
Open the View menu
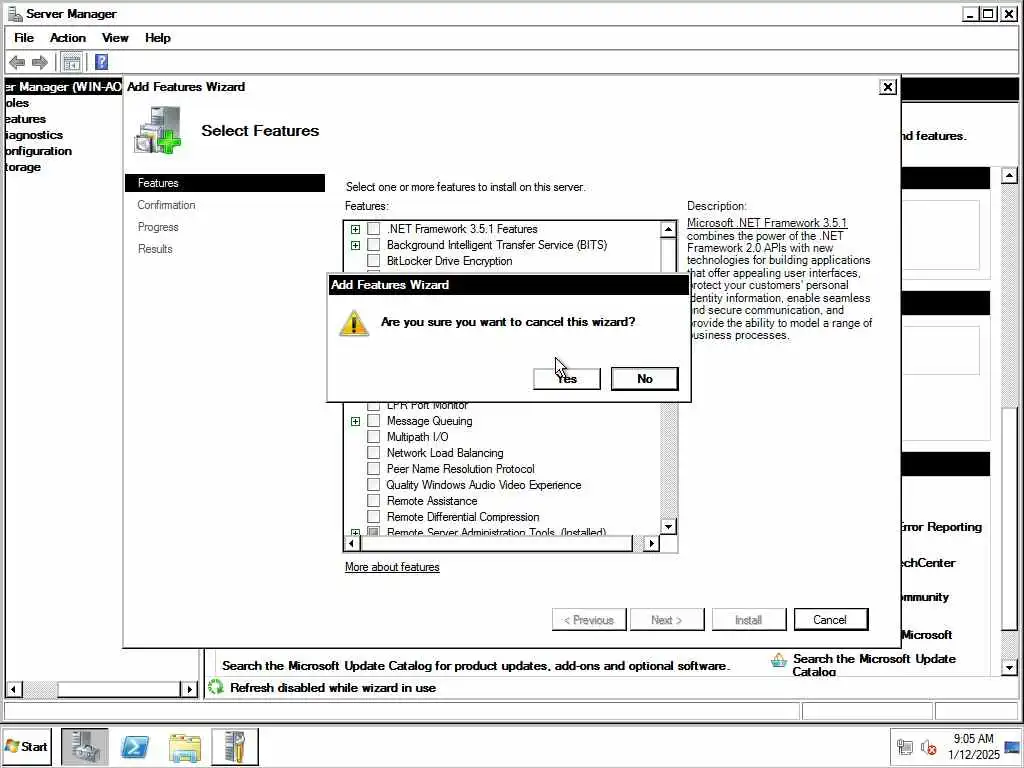(115, 38)
